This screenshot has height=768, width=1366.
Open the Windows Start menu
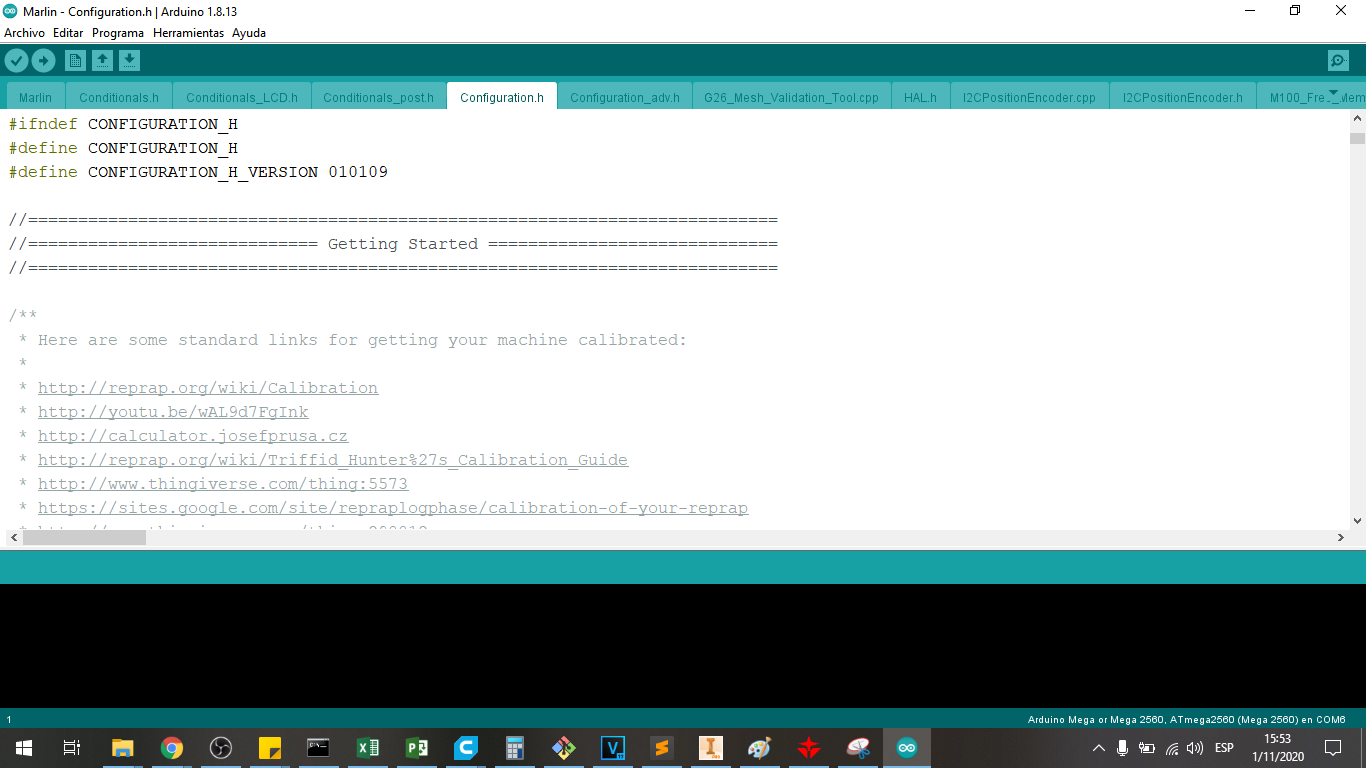click(x=24, y=748)
